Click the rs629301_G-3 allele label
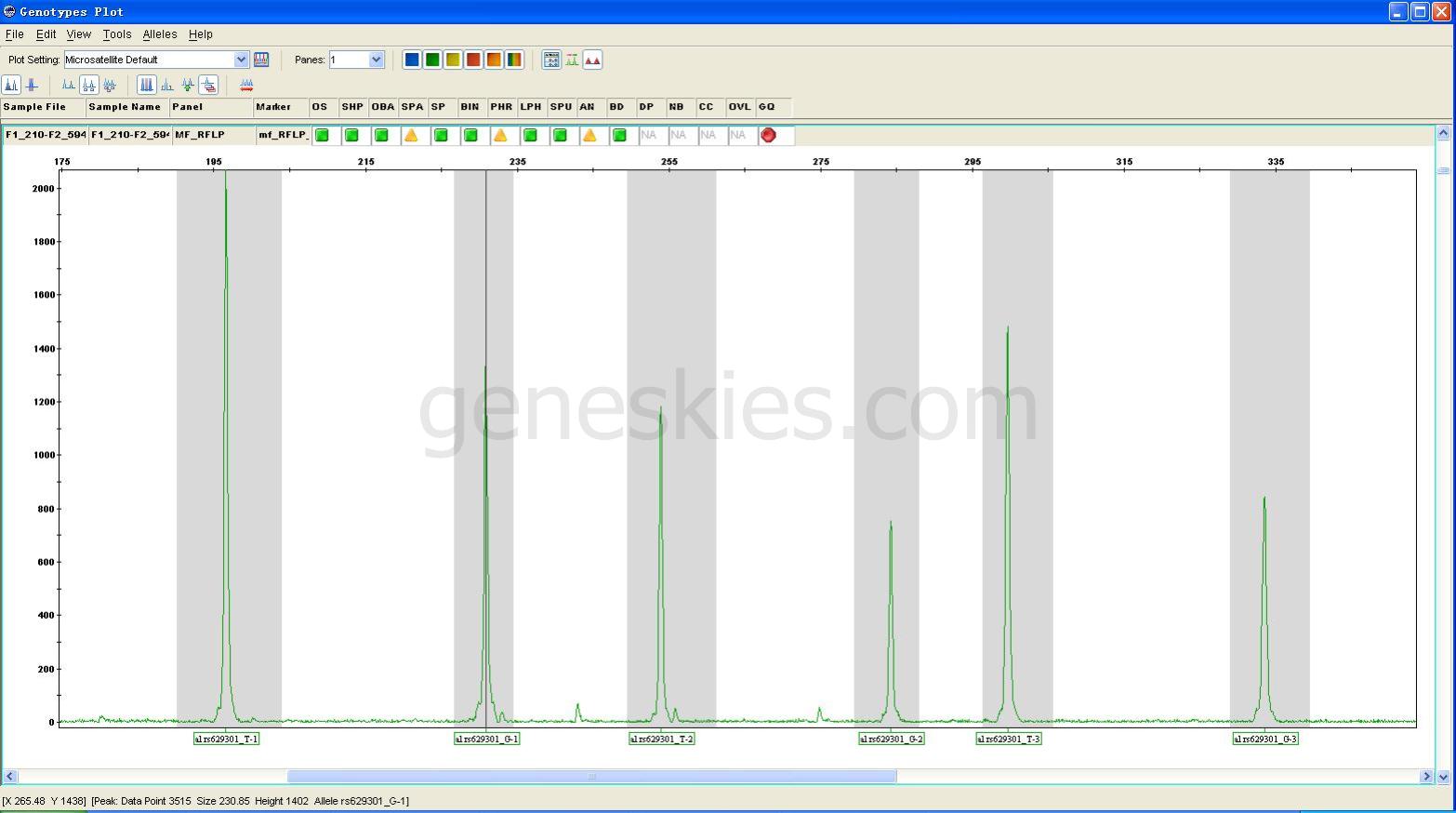 (1264, 739)
